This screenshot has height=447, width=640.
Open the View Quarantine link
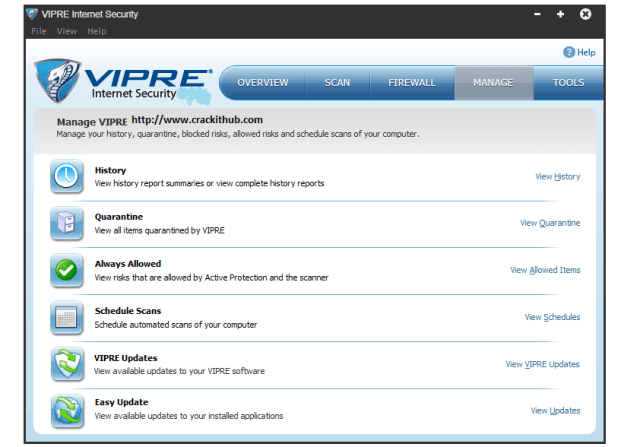pyautogui.click(x=550, y=223)
